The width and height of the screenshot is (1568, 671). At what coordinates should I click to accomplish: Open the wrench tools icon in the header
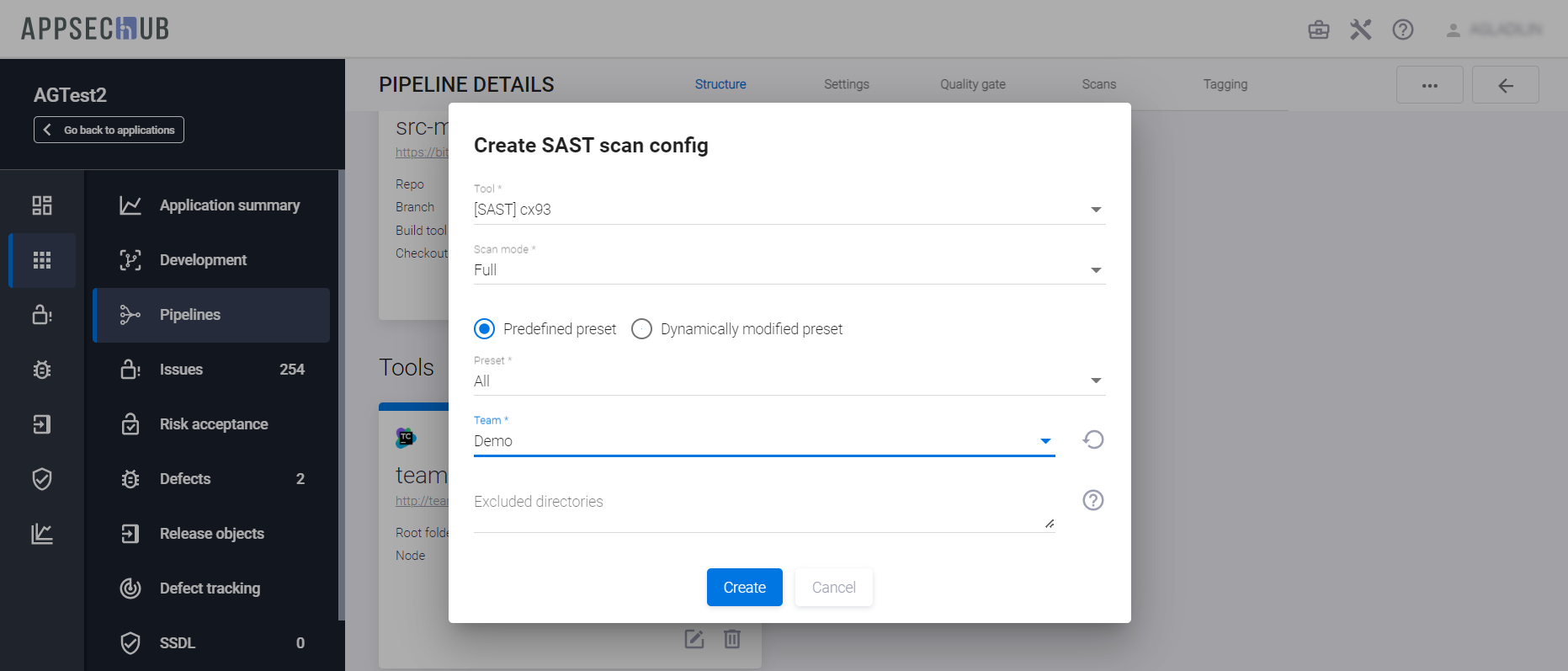(x=1360, y=29)
